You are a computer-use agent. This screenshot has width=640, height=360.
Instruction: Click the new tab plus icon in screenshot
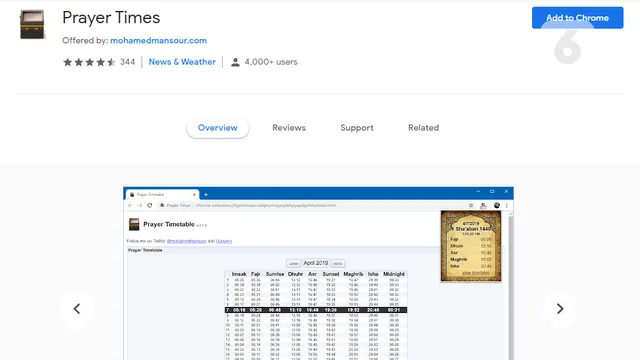pos(206,195)
